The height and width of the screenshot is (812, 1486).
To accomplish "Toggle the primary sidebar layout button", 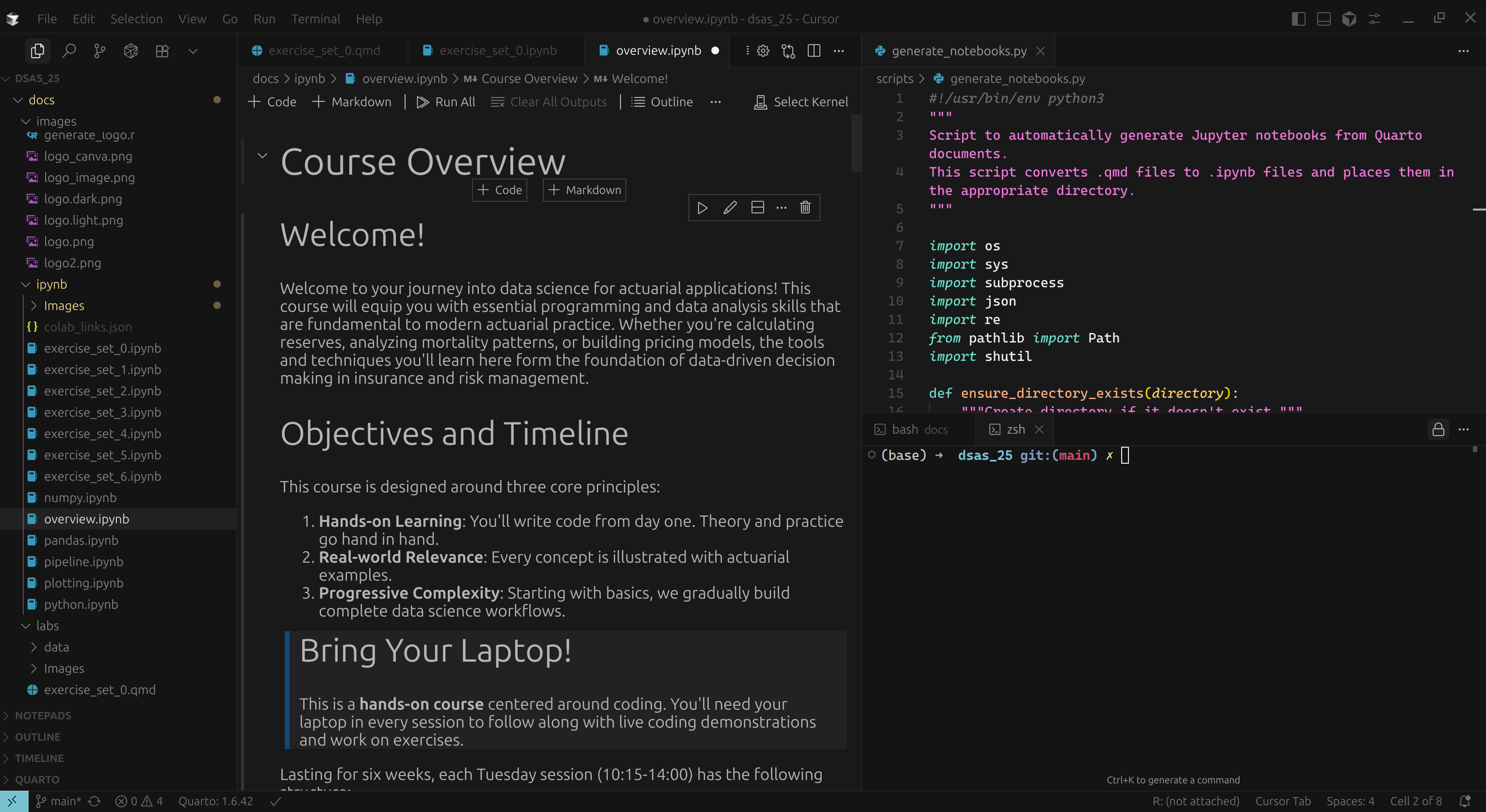I will pos(1298,18).
